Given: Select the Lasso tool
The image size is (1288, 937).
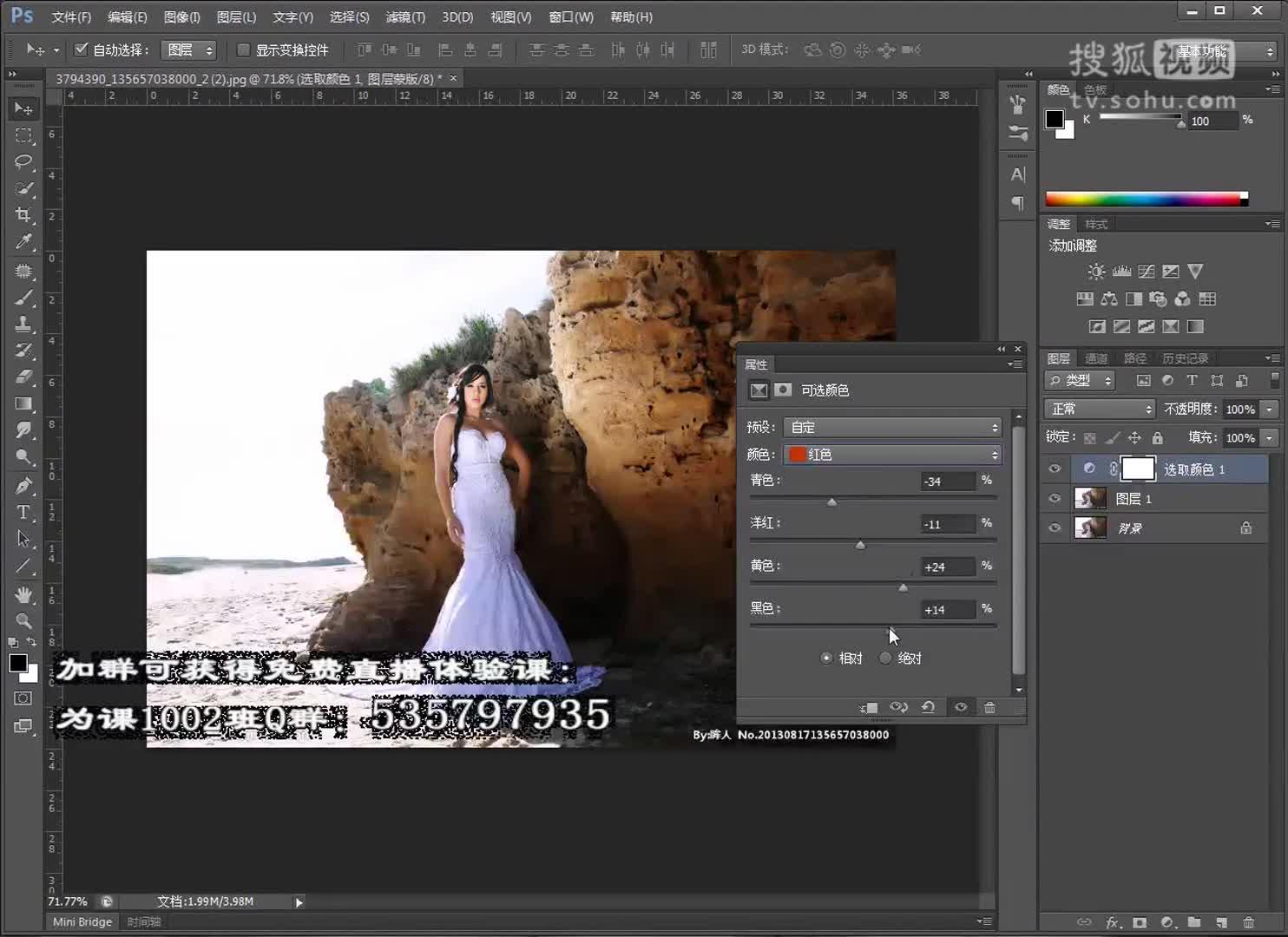Looking at the screenshot, I should (23, 162).
